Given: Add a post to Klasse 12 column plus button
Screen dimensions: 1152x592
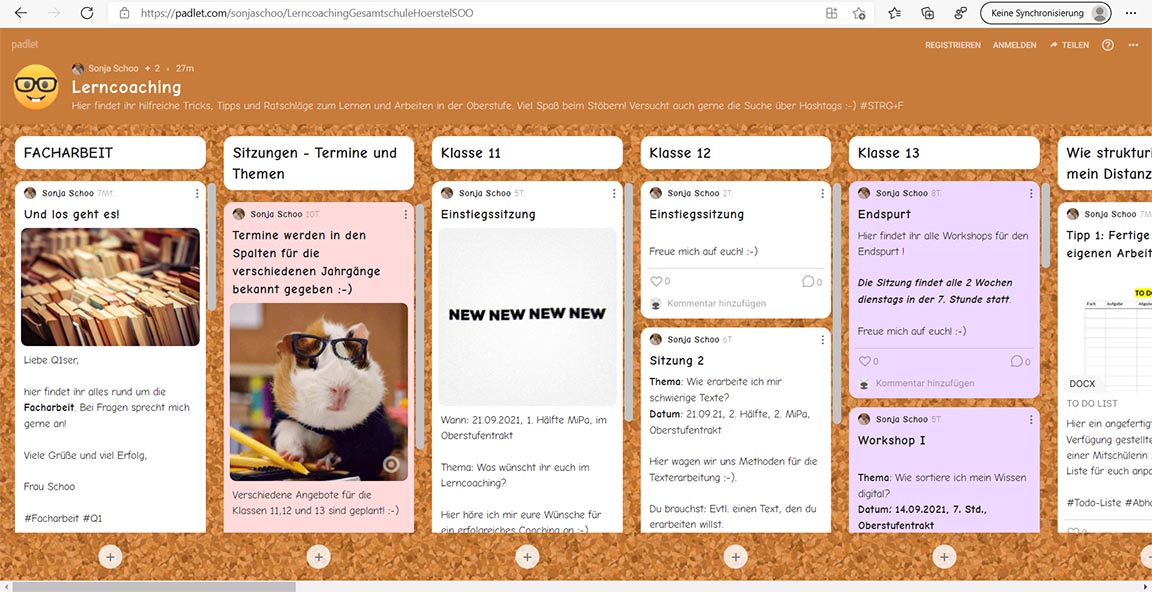Looking at the screenshot, I should click(x=735, y=557).
